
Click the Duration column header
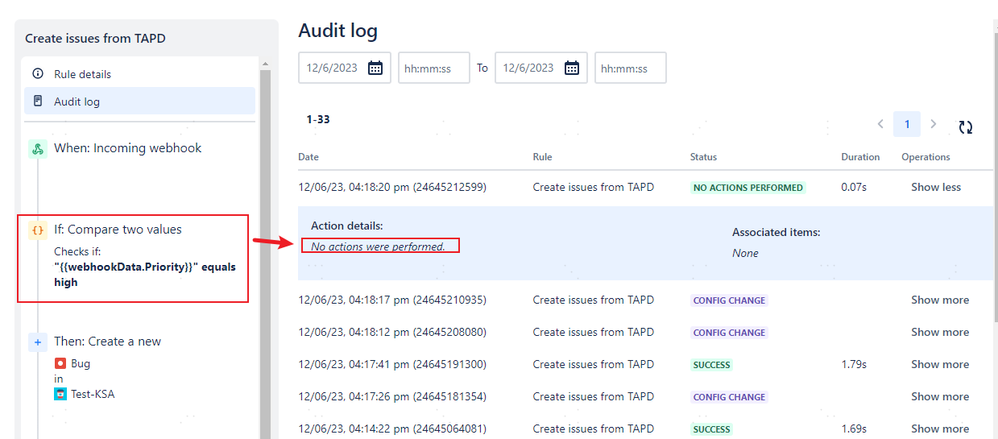pyautogui.click(x=860, y=157)
